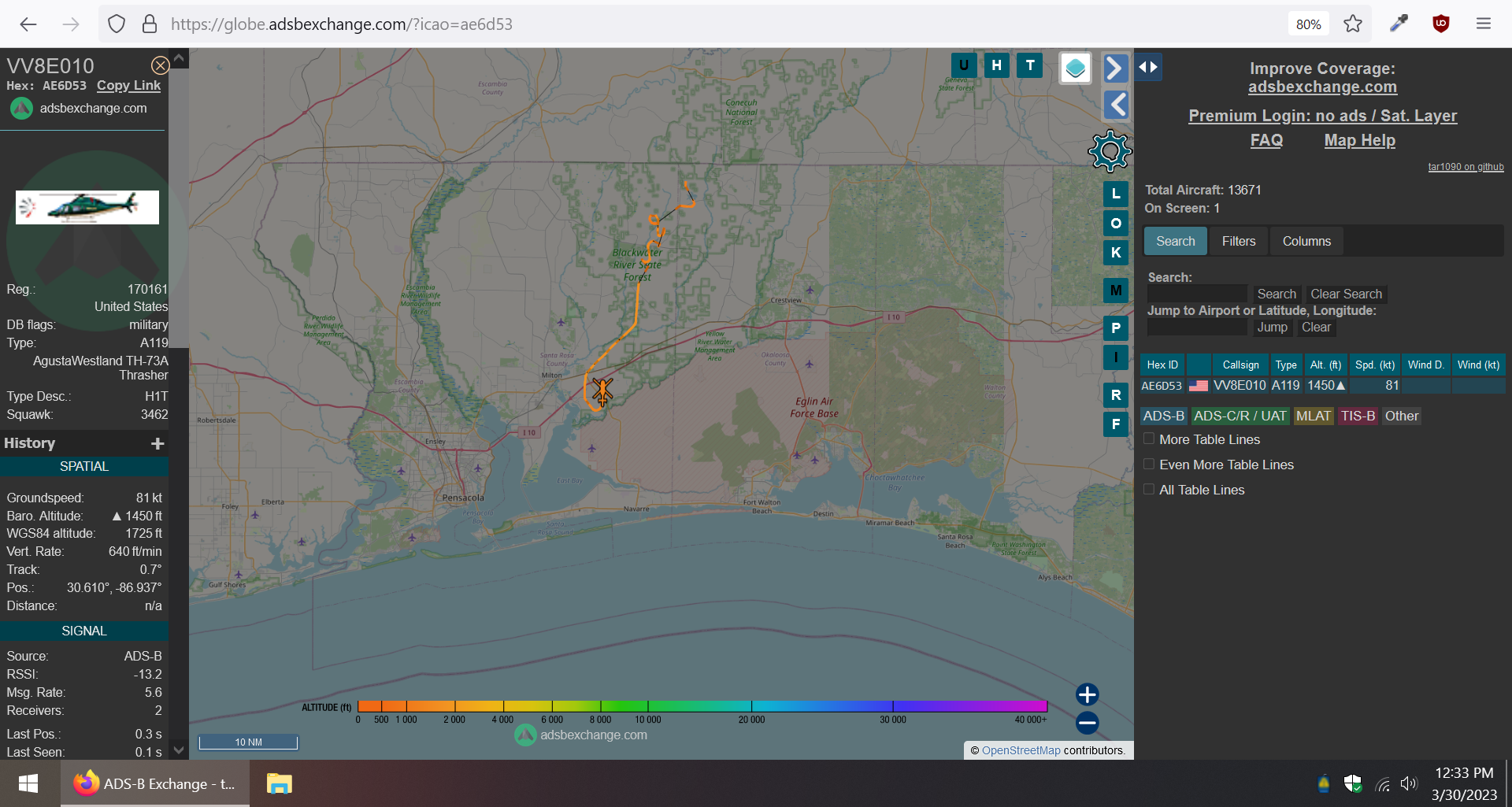This screenshot has height=807, width=1512.
Task: Open the Firefox hamburger menu
Action: tap(1484, 24)
